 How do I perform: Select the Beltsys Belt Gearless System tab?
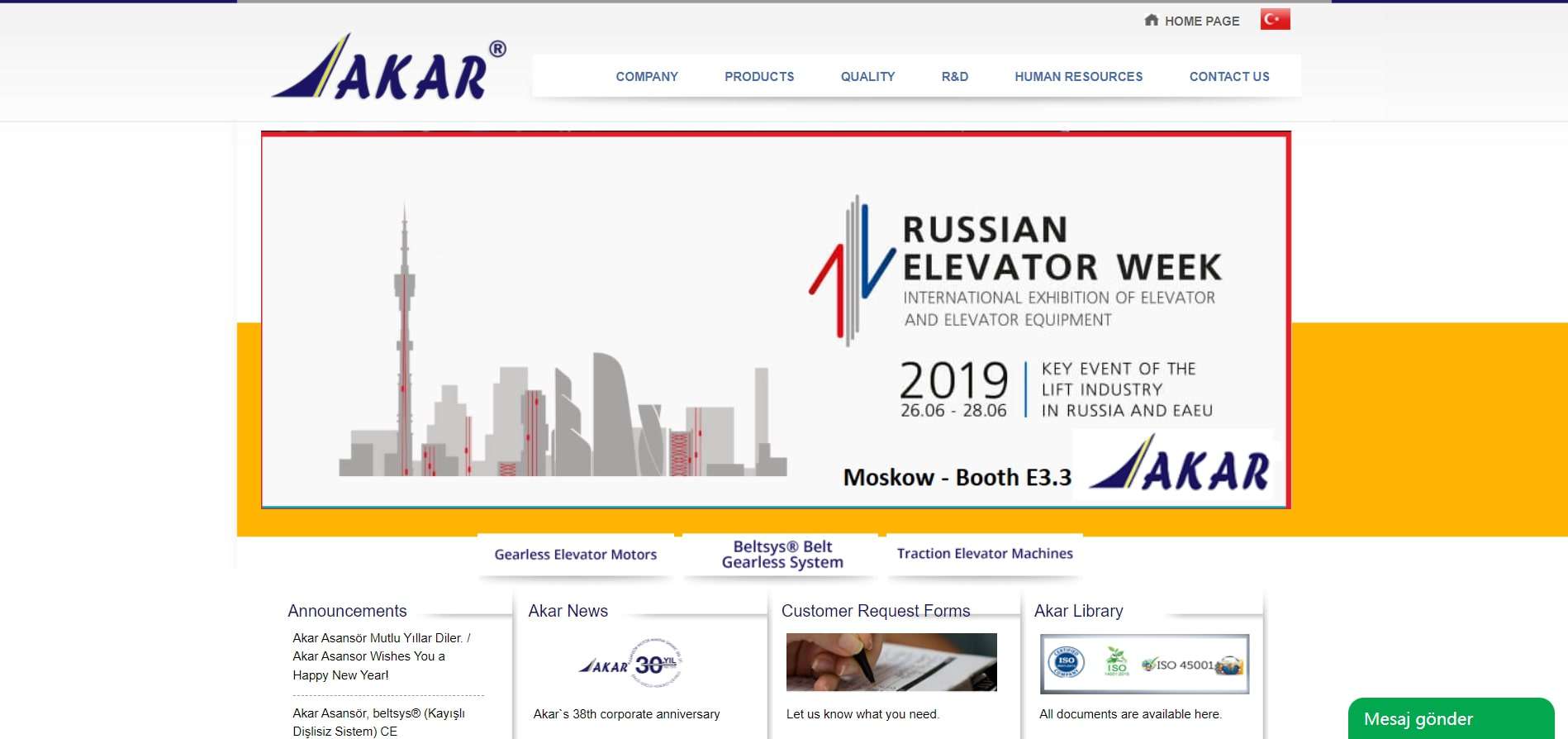coord(782,555)
